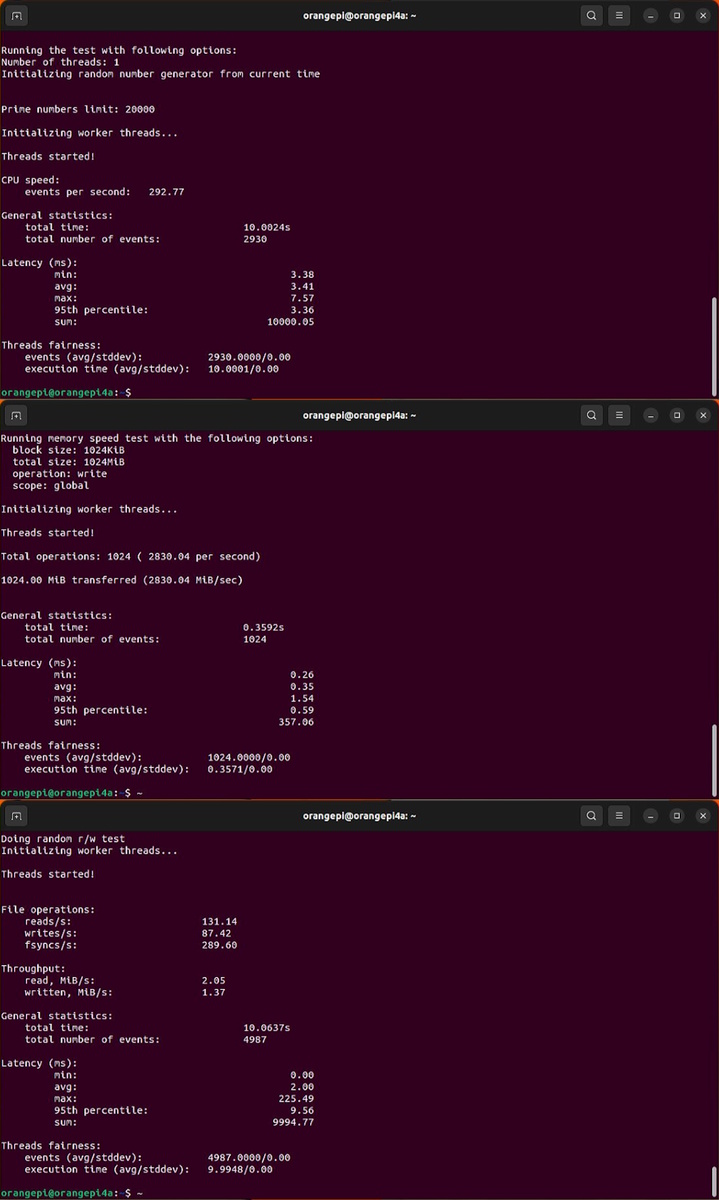Click the title text of the random r/w terminal
The height and width of the screenshot is (1200, 719).
(x=359, y=816)
